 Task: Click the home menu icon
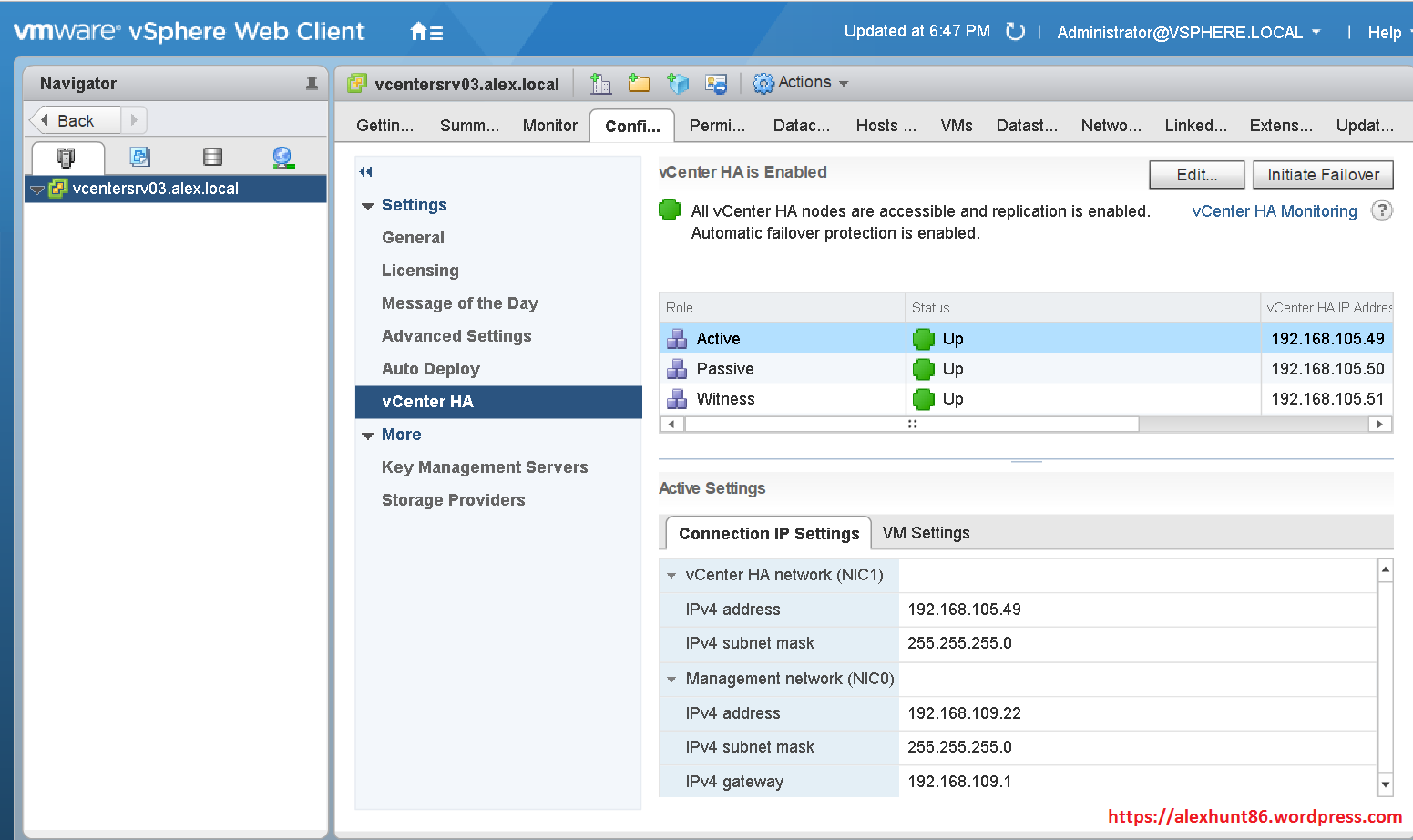[425, 32]
